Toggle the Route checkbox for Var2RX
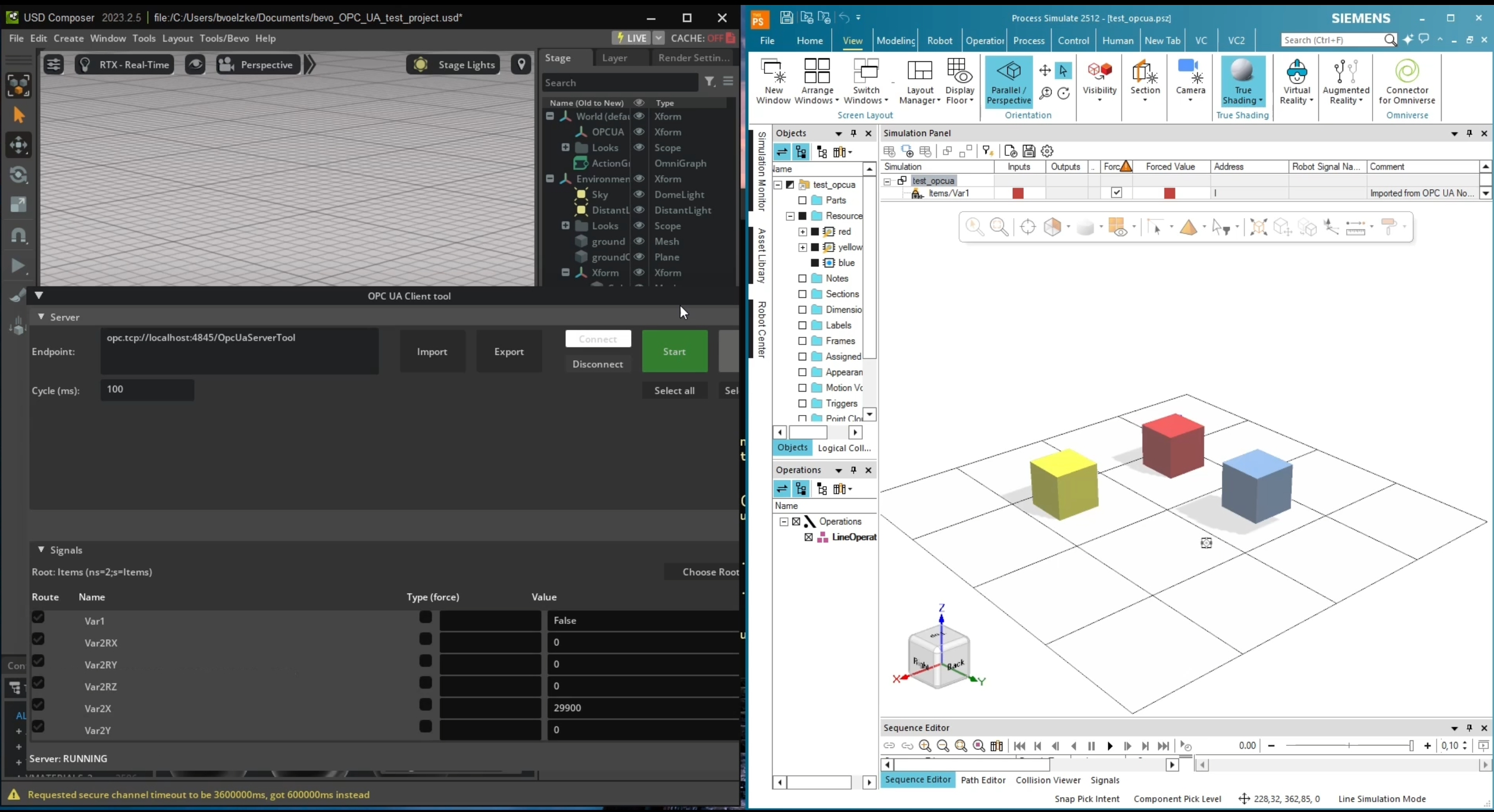 point(38,639)
